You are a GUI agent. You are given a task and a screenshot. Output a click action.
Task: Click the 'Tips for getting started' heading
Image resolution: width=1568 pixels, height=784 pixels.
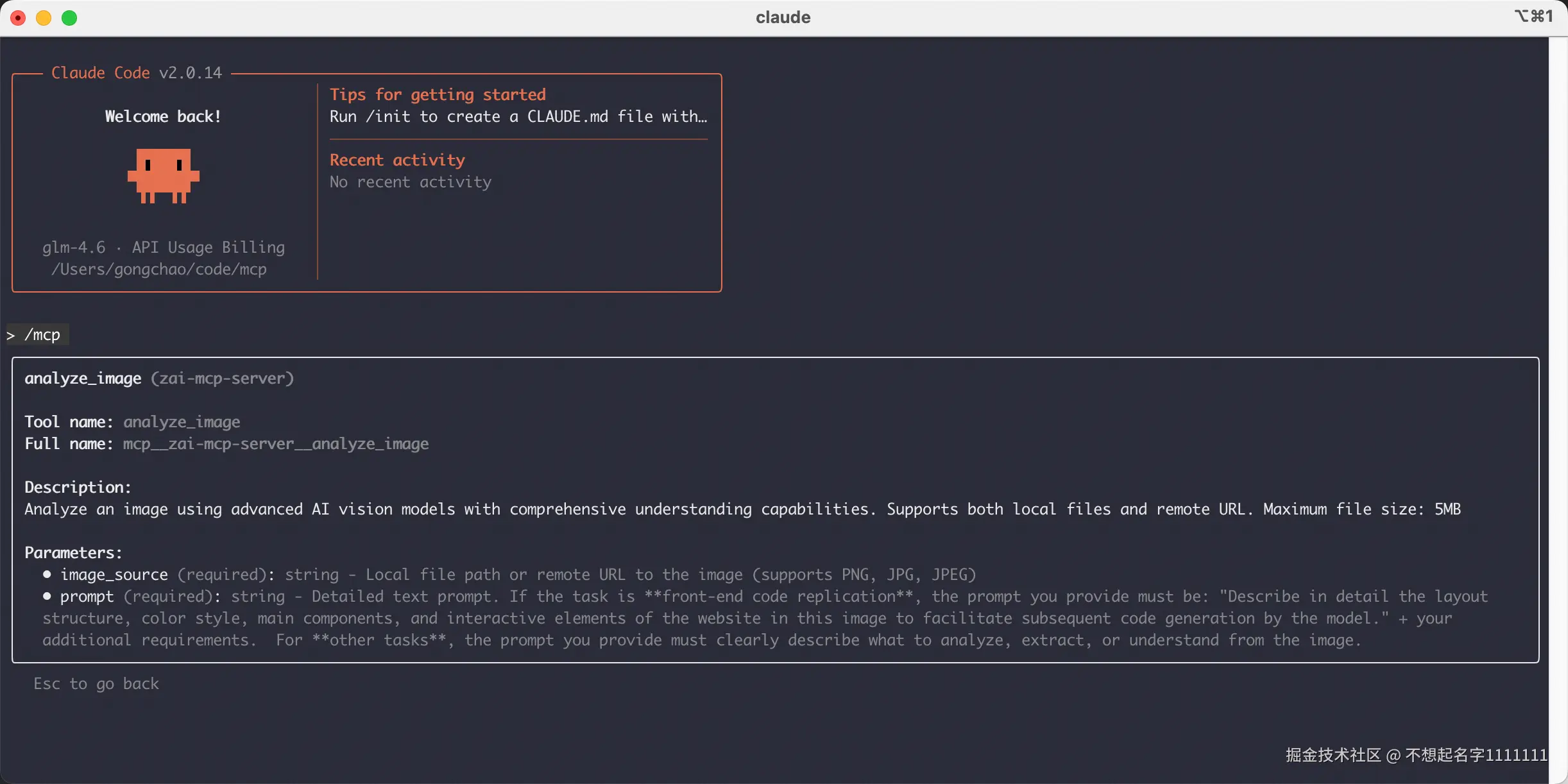[x=438, y=95]
